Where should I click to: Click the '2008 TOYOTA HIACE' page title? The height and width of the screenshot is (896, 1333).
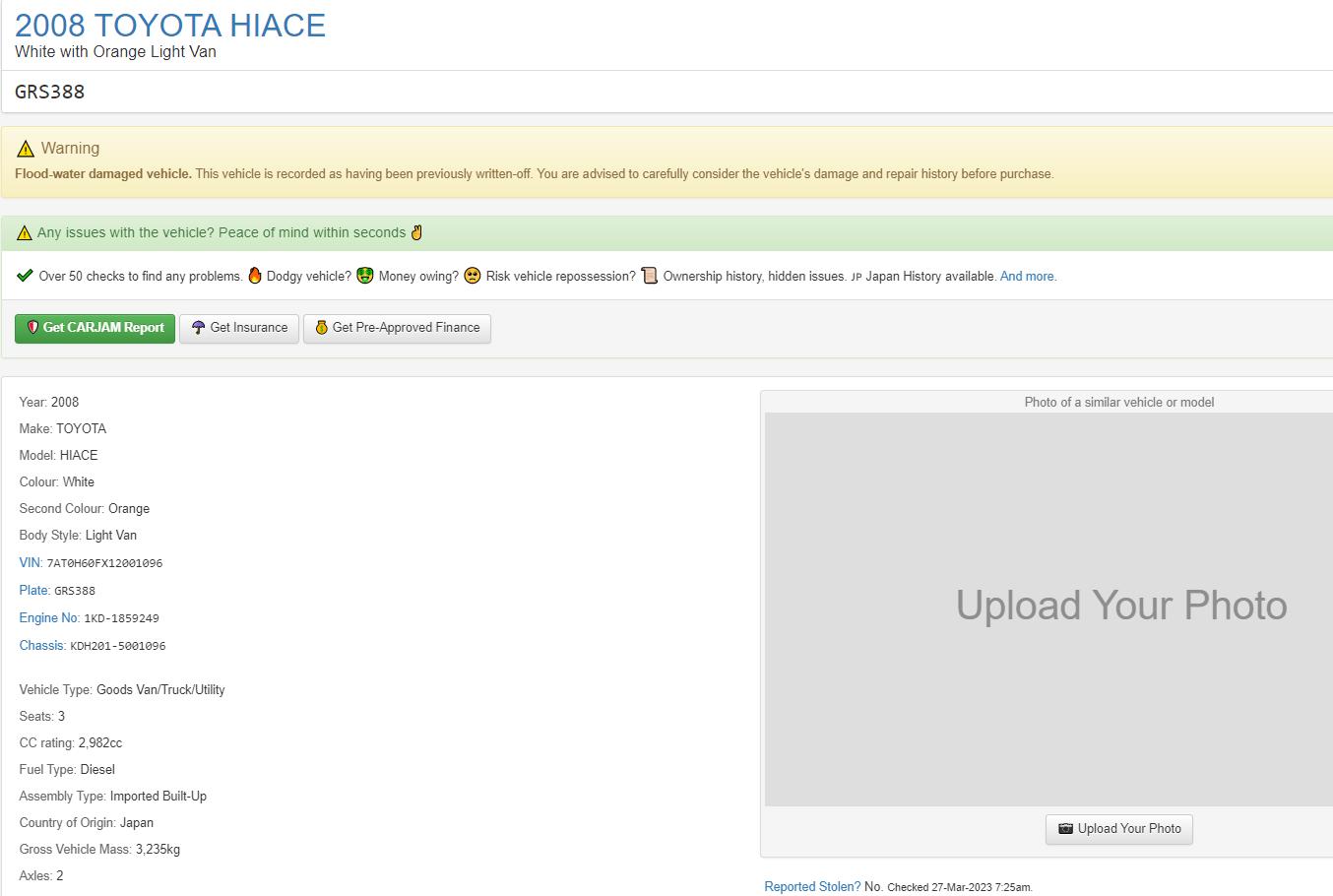point(170,26)
